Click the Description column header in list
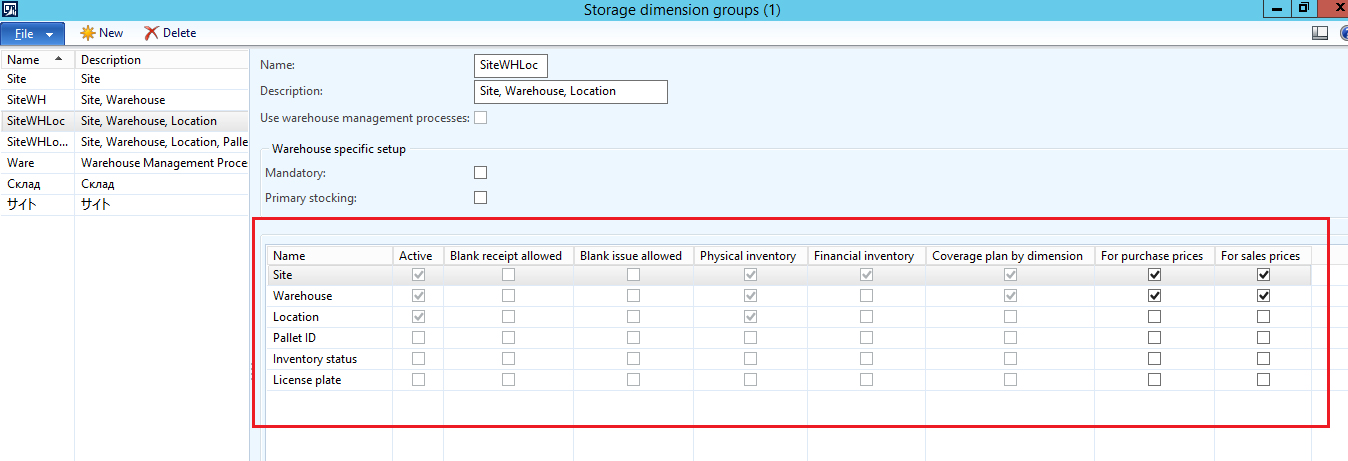 tap(111, 60)
